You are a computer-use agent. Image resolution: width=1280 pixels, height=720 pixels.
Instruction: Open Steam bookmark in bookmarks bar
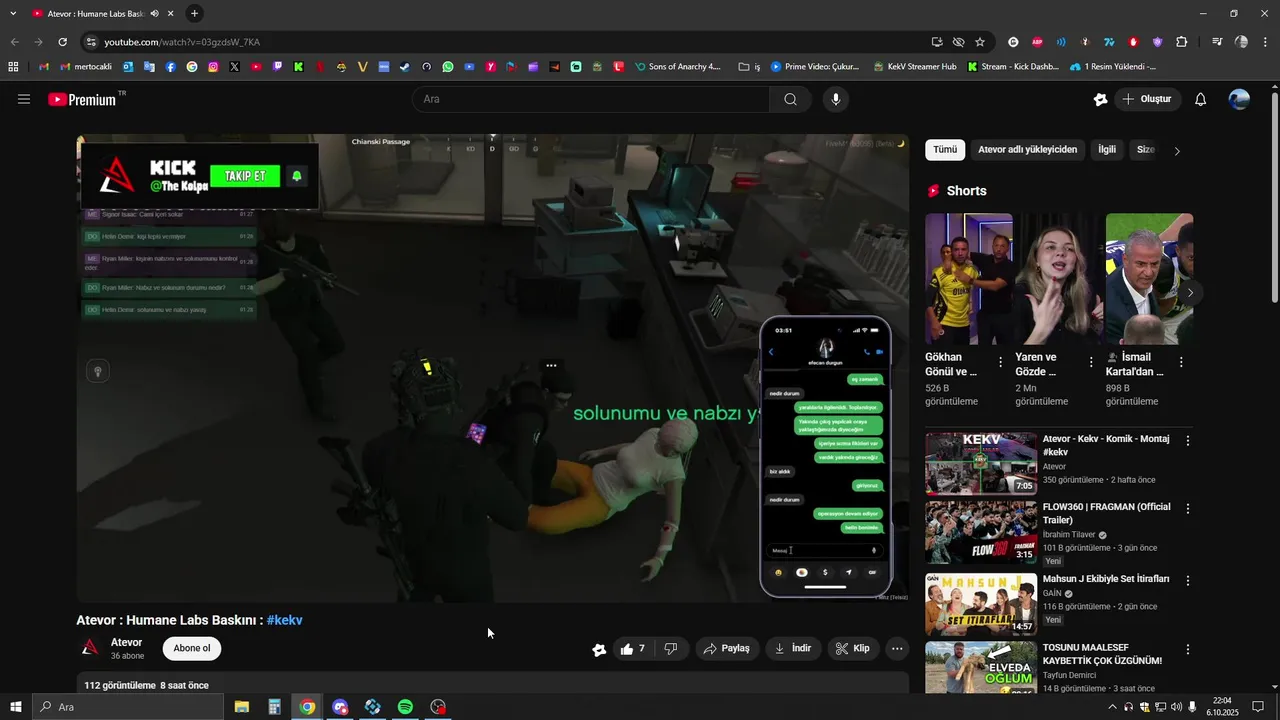(405, 67)
